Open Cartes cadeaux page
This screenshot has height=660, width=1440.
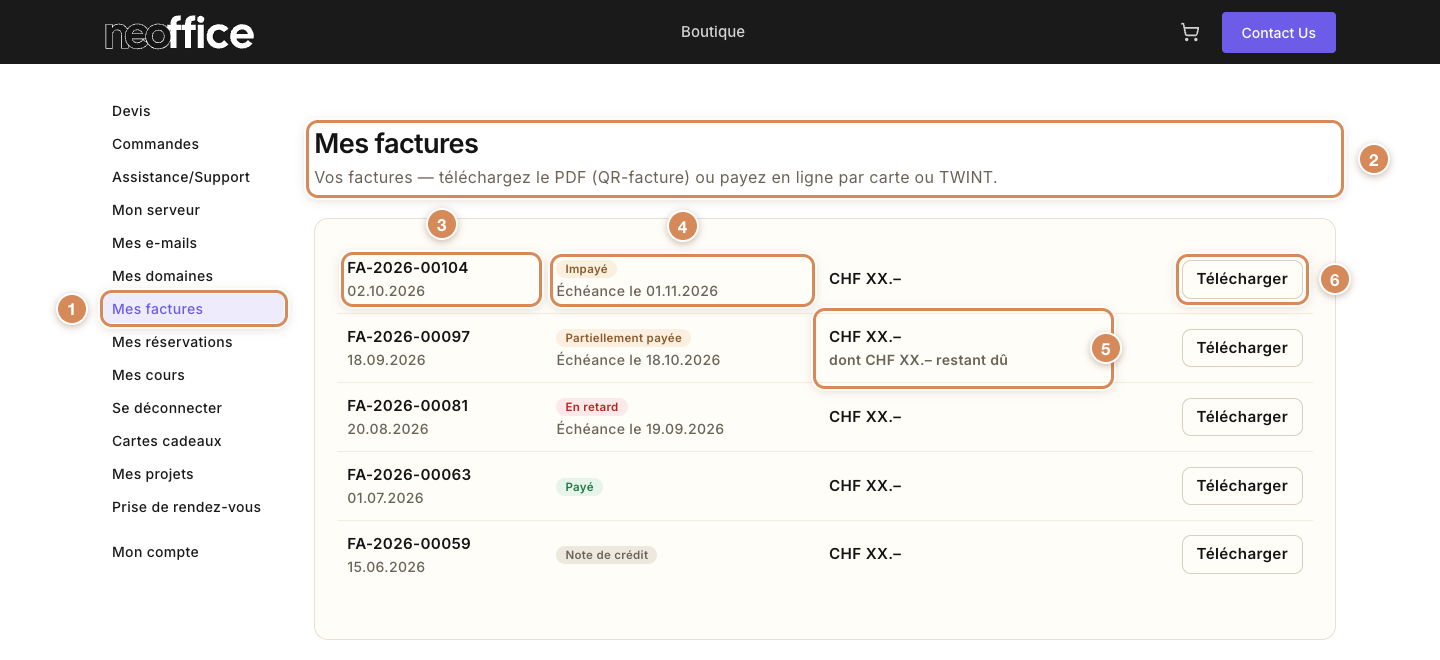(x=167, y=441)
